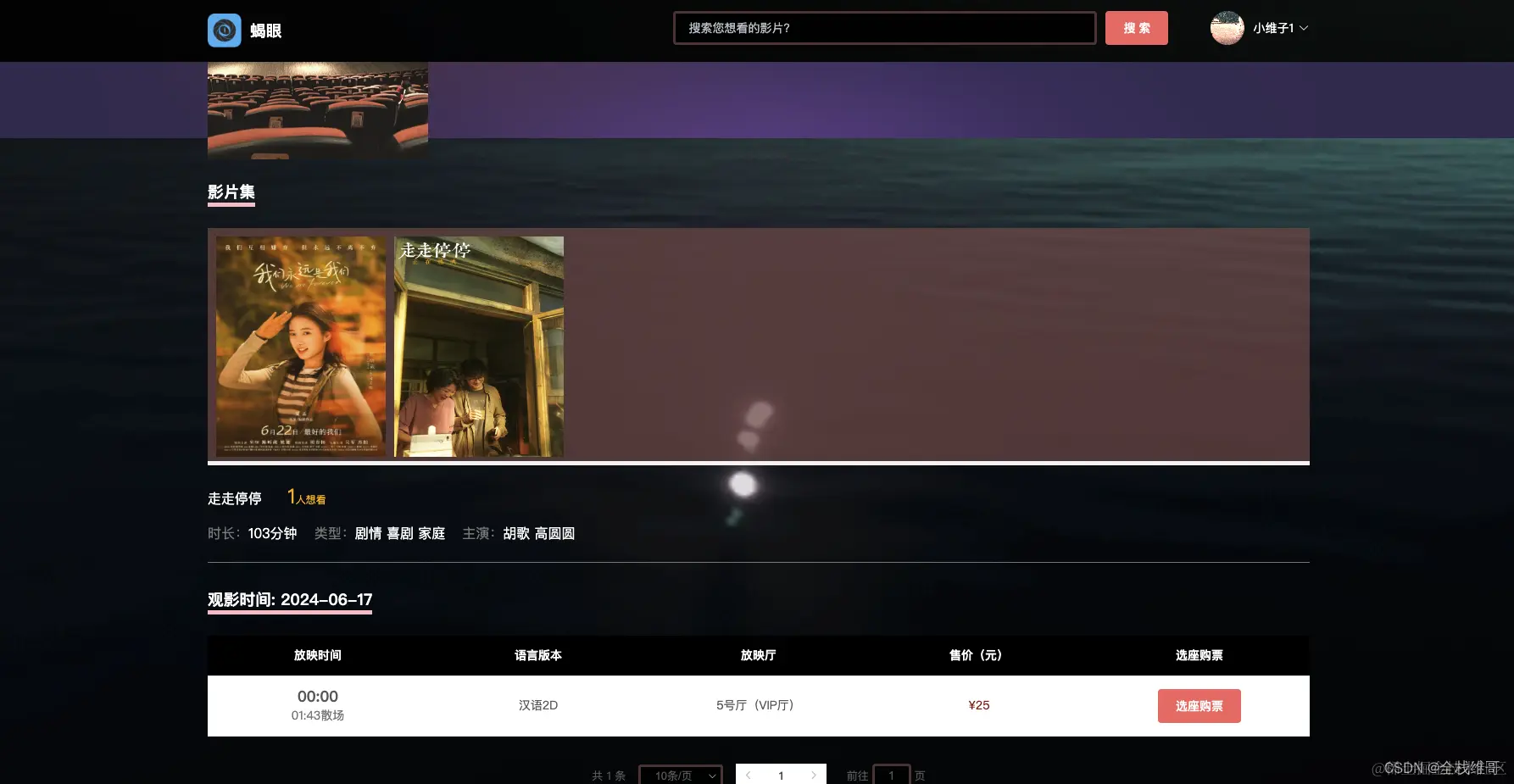Focus the movie search input field

(x=884, y=28)
